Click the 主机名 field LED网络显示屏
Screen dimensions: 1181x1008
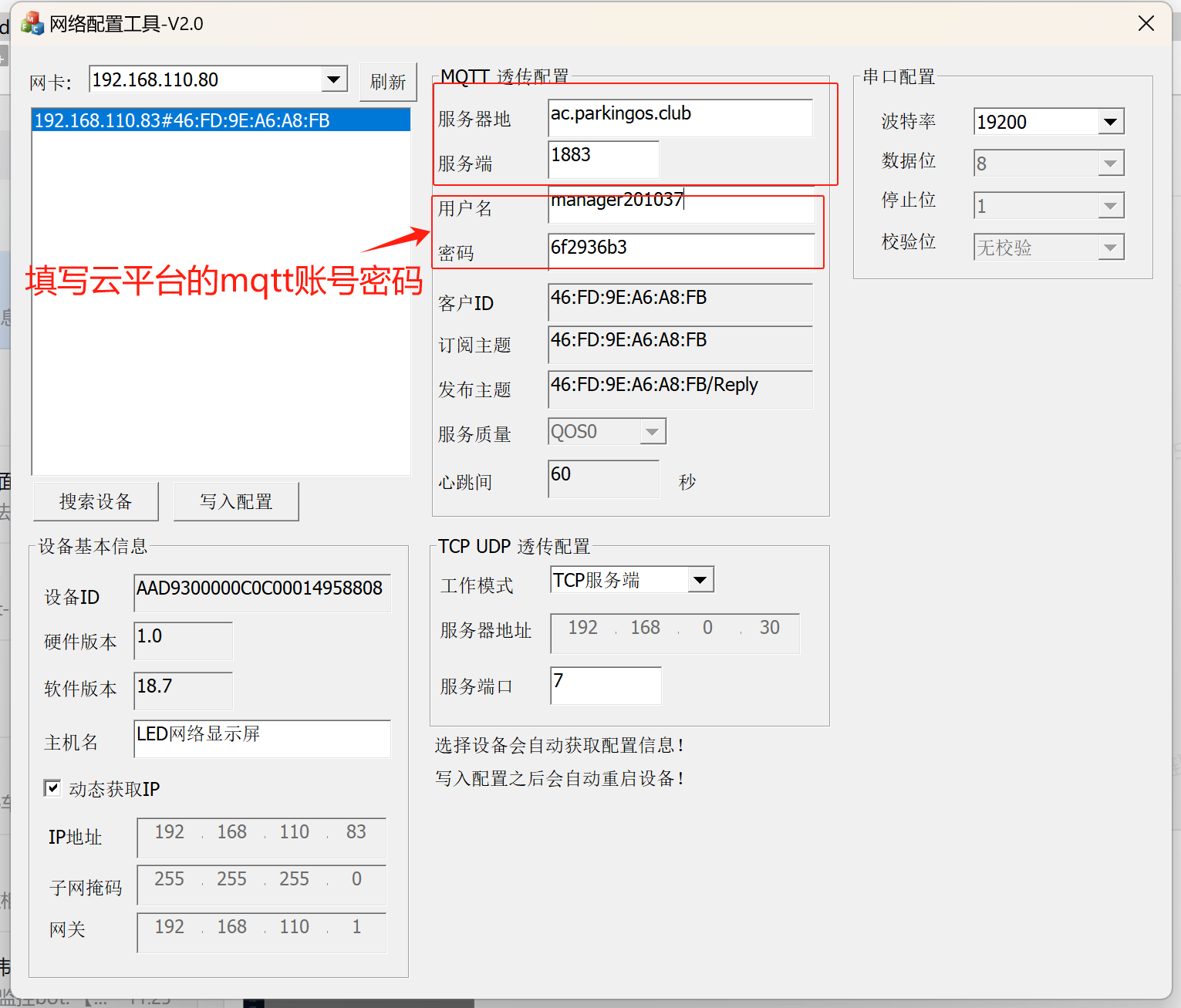(262, 739)
